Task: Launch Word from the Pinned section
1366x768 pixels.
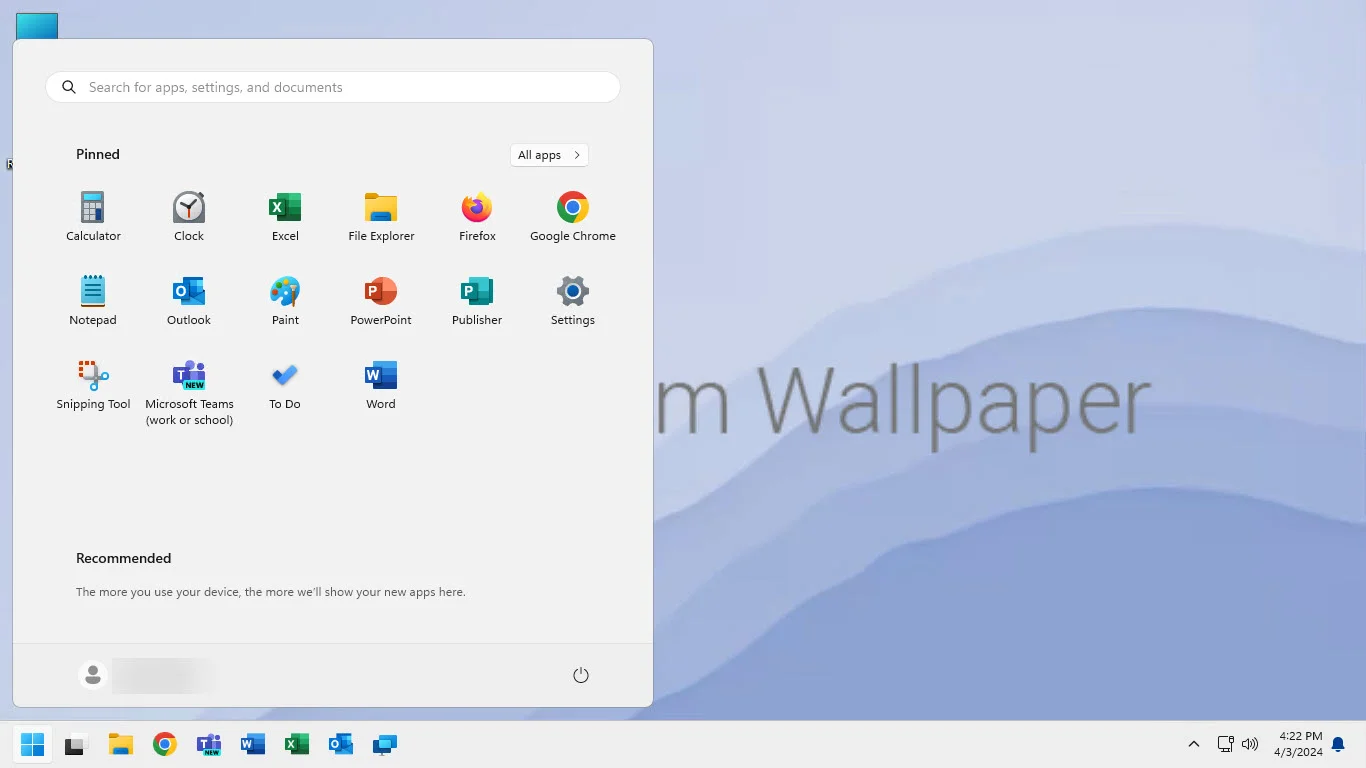Action: (x=381, y=384)
